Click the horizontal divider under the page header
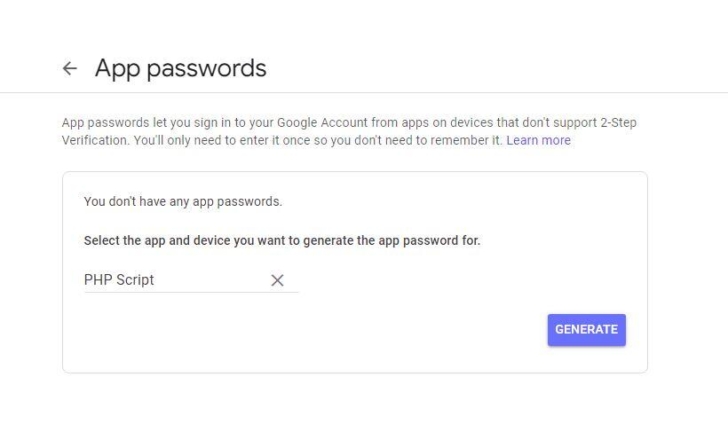This screenshot has height=440, width=728. [x=364, y=93]
